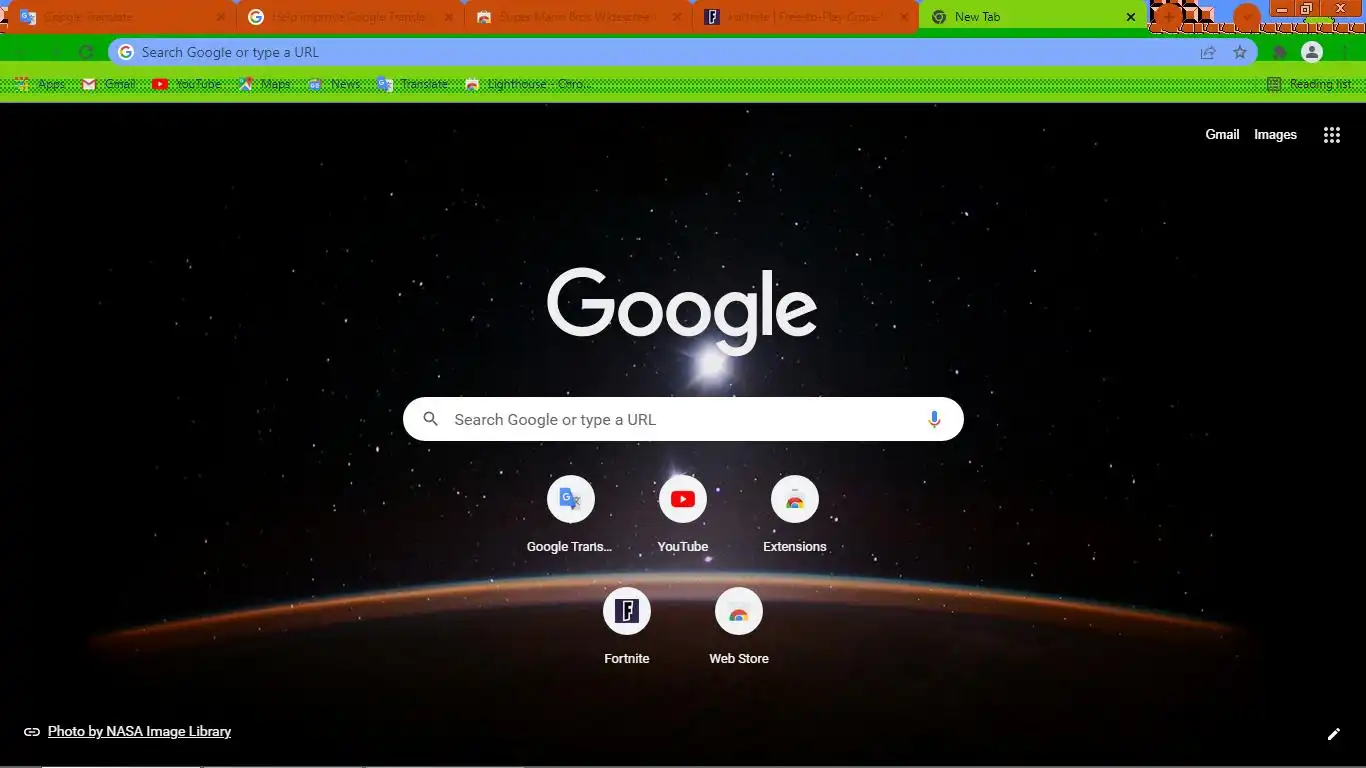Image resolution: width=1366 pixels, height=768 pixels.
Task: Open the profile avatar menu
Action: (1312, 52)
